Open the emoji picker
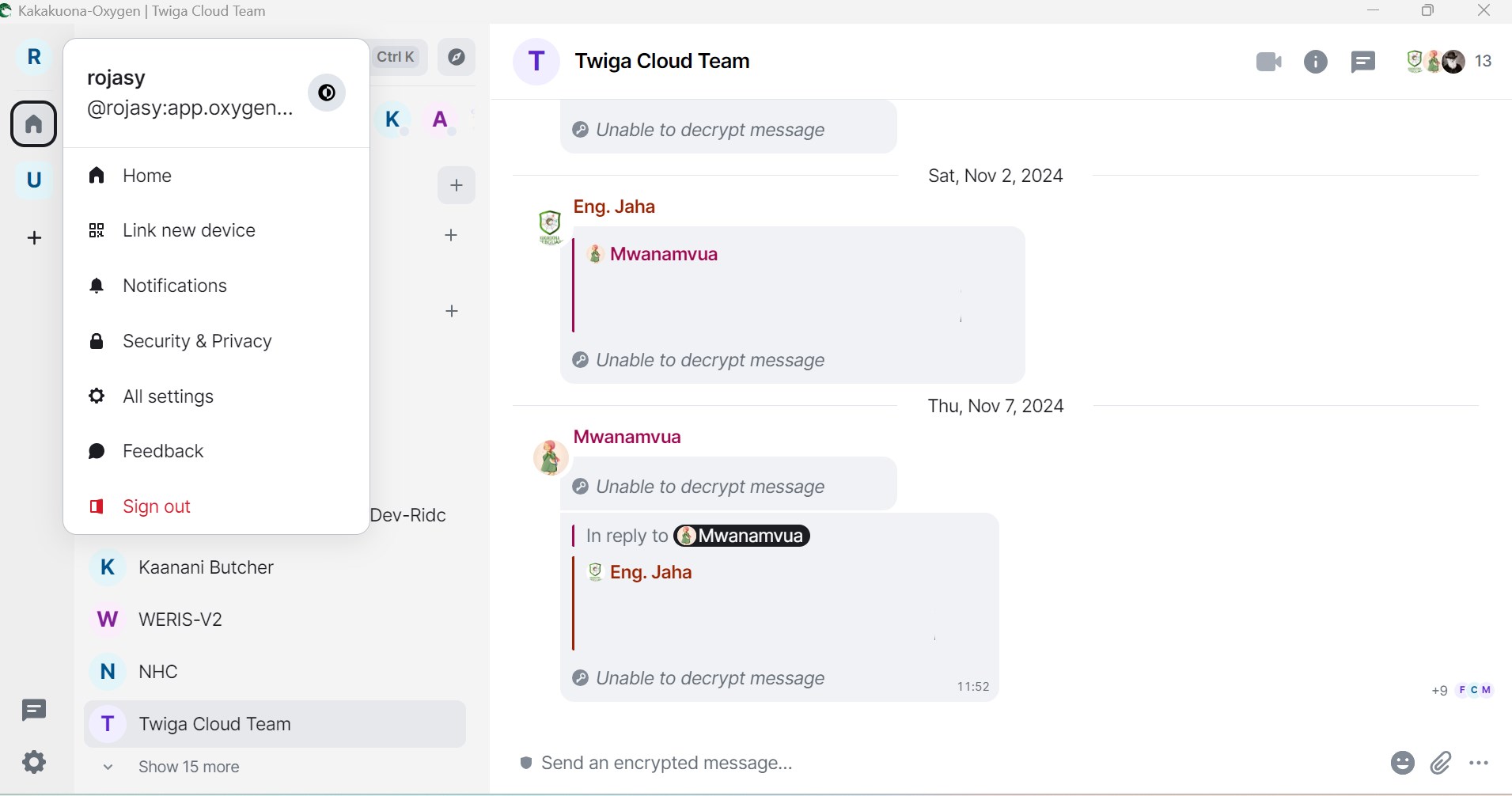The width and height of the screenshot is (1512, 796). point(1402,763)
